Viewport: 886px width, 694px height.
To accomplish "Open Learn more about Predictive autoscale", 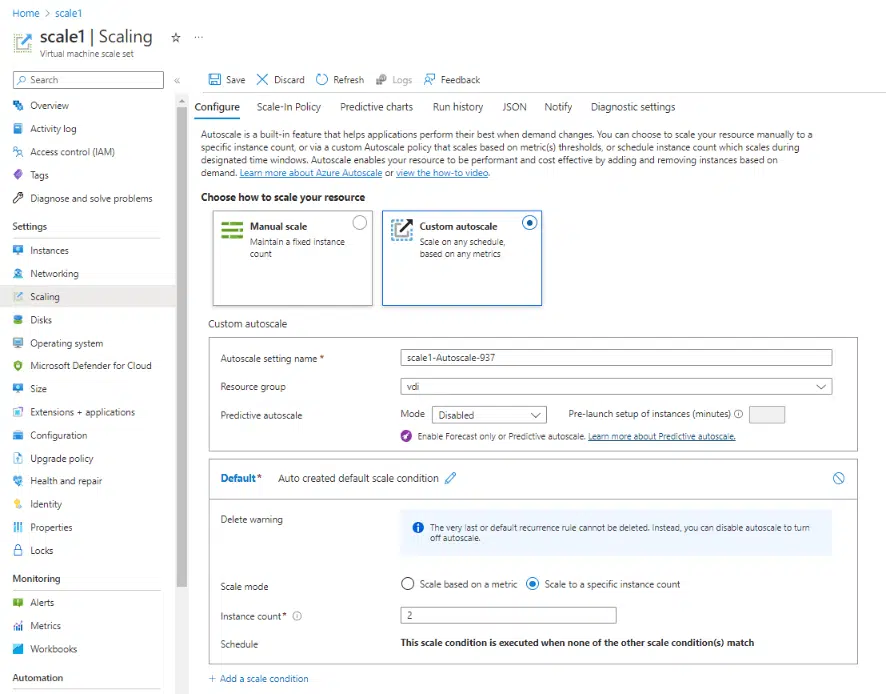I will (662, 436).
